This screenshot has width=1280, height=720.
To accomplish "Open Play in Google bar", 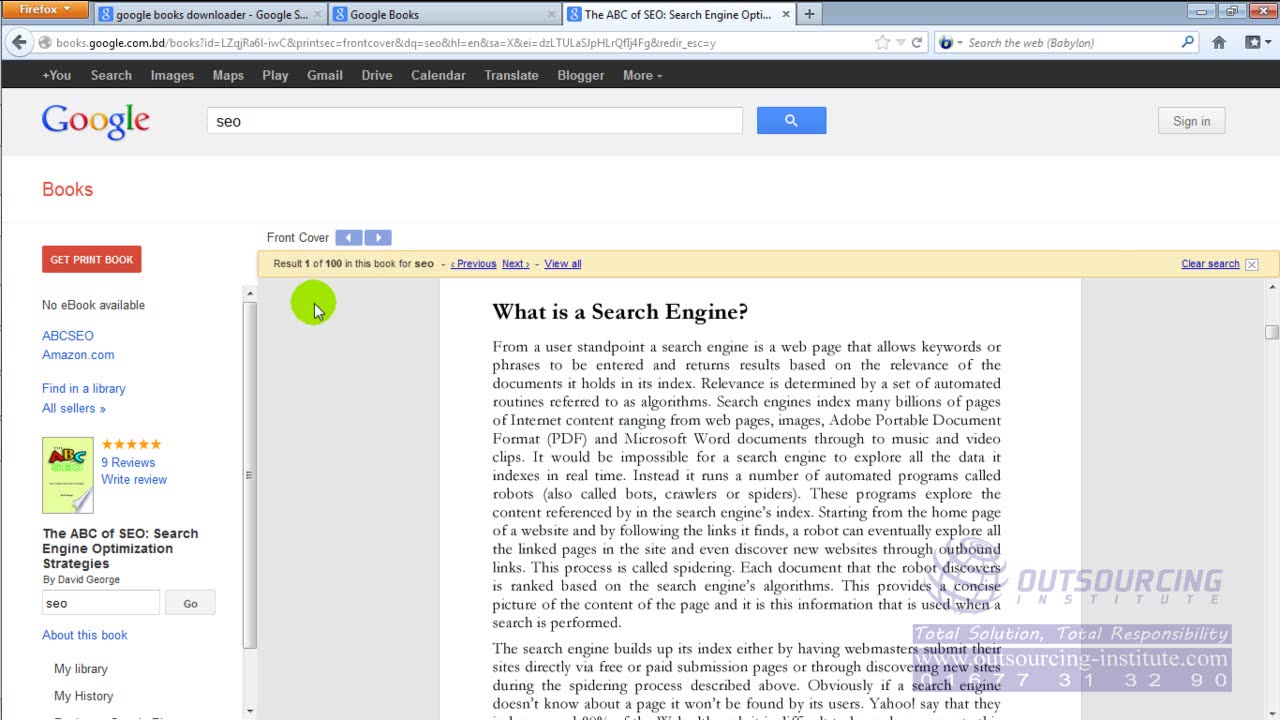I will pos(275,75).
